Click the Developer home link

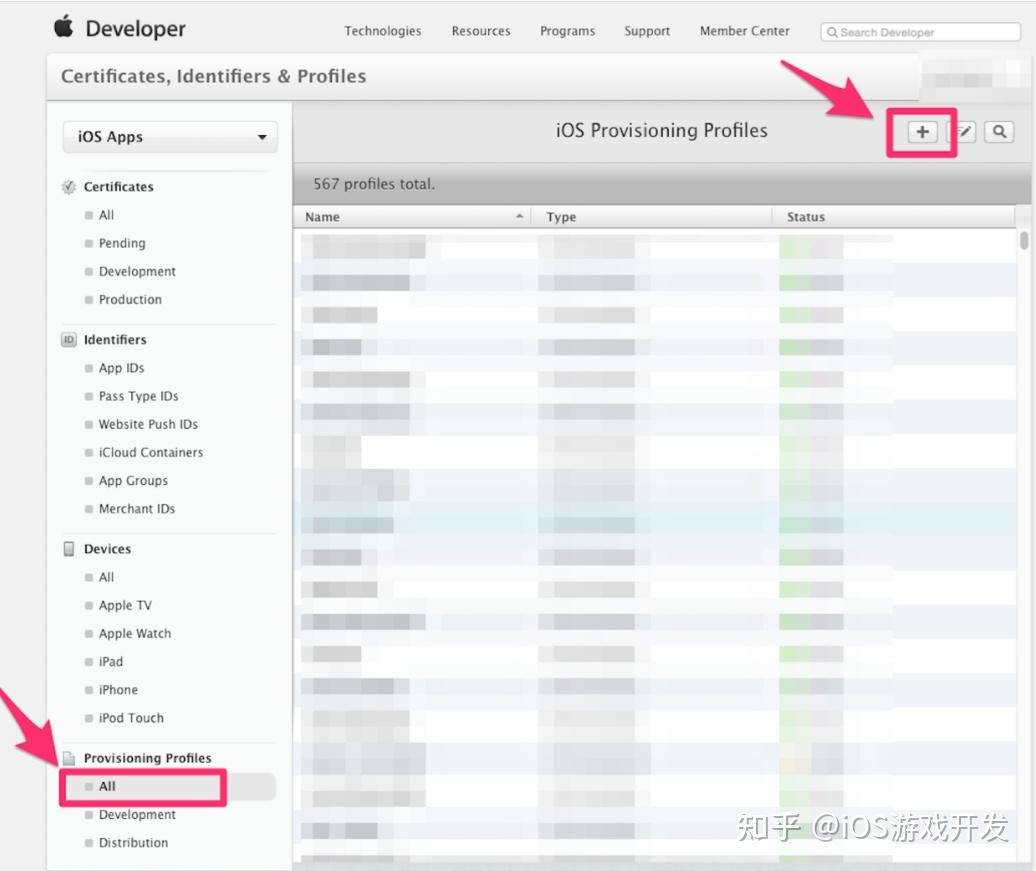135,28
